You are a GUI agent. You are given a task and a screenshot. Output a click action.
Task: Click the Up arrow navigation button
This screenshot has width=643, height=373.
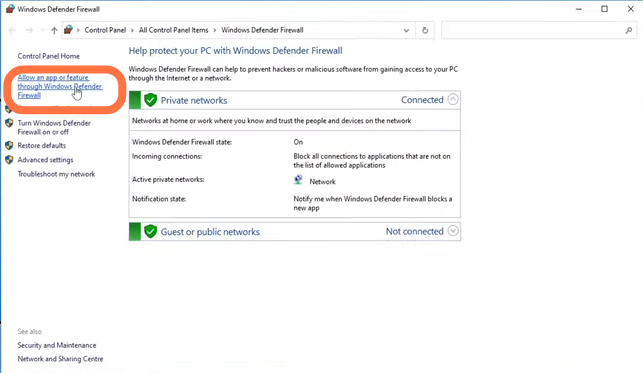point(54,30)
